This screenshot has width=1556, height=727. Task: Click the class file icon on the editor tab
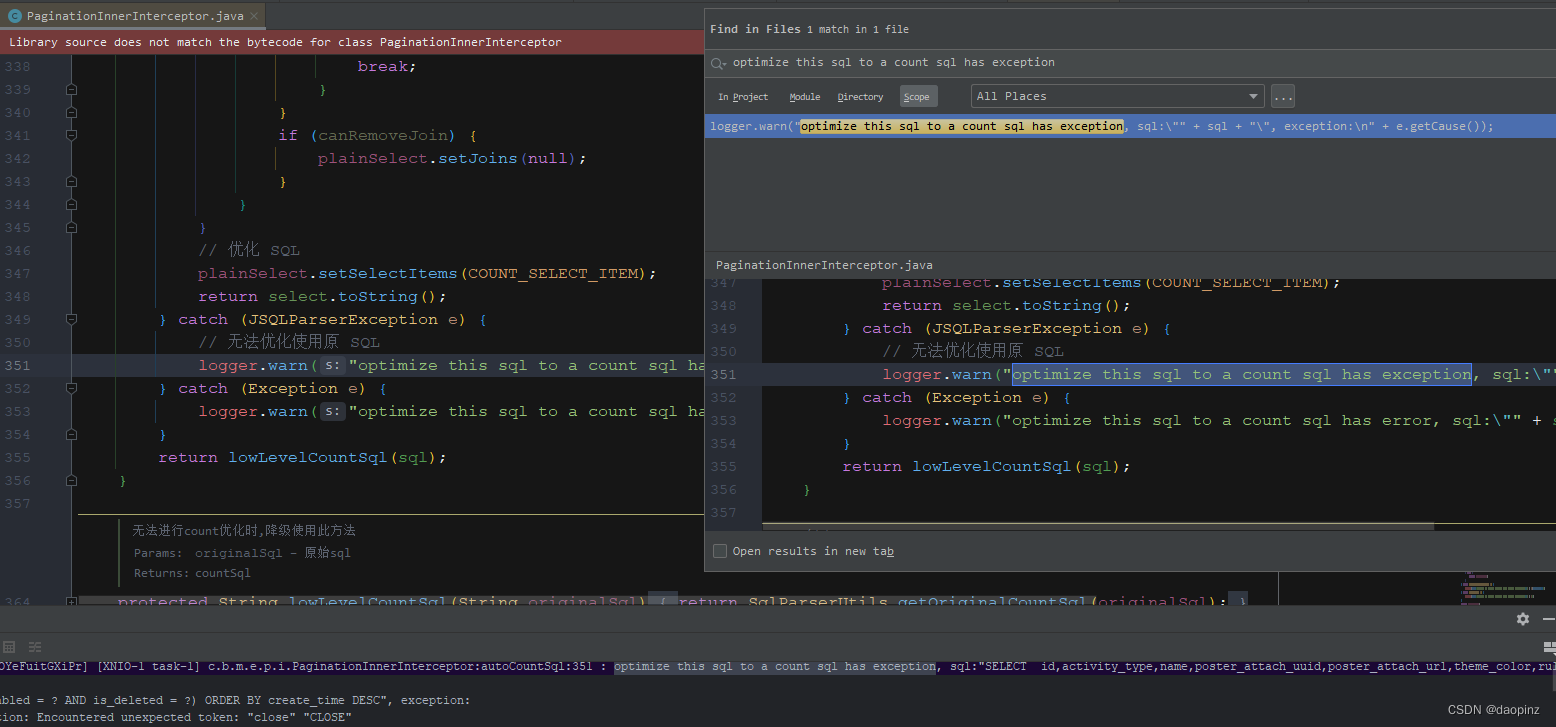[15, 16]
